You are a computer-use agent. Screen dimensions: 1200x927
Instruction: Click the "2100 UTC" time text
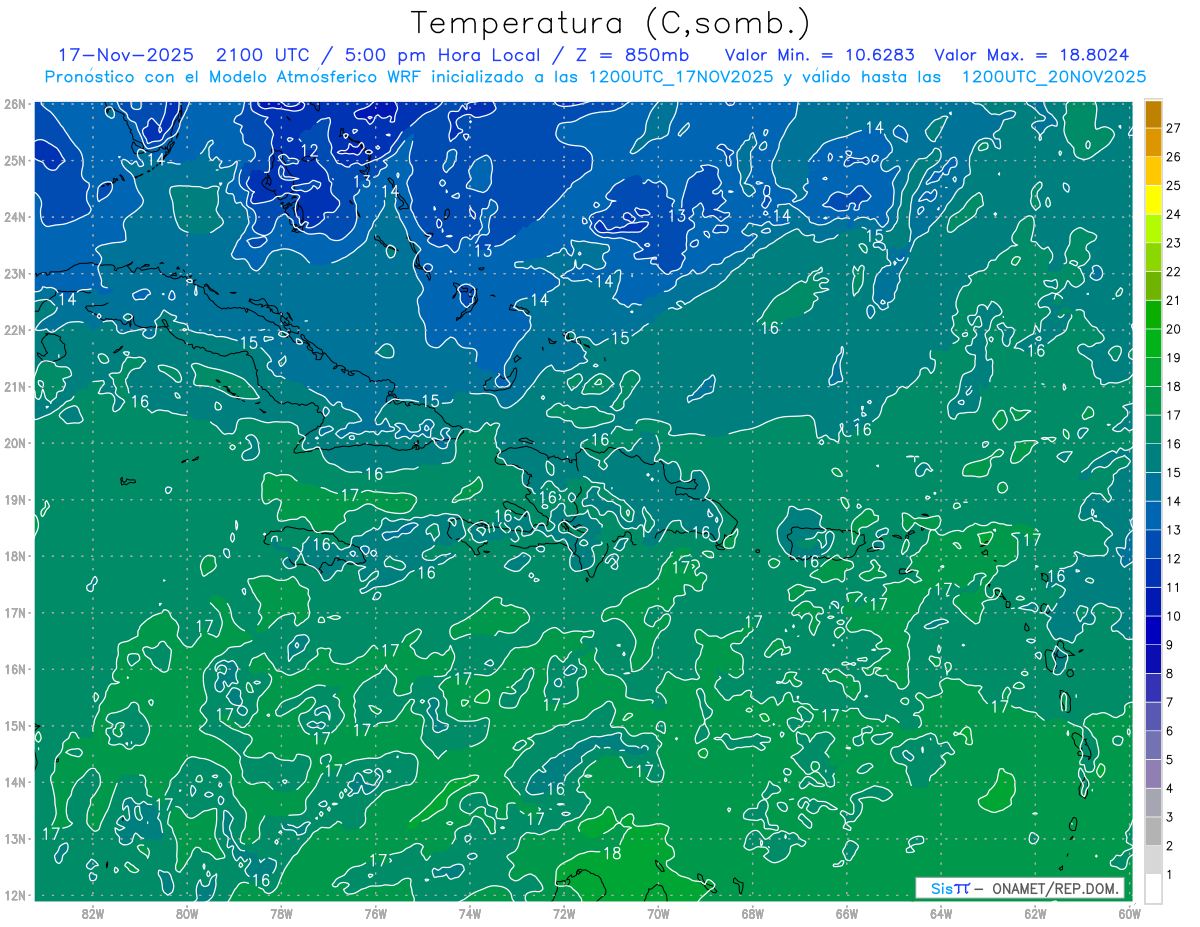coord(264,55)
